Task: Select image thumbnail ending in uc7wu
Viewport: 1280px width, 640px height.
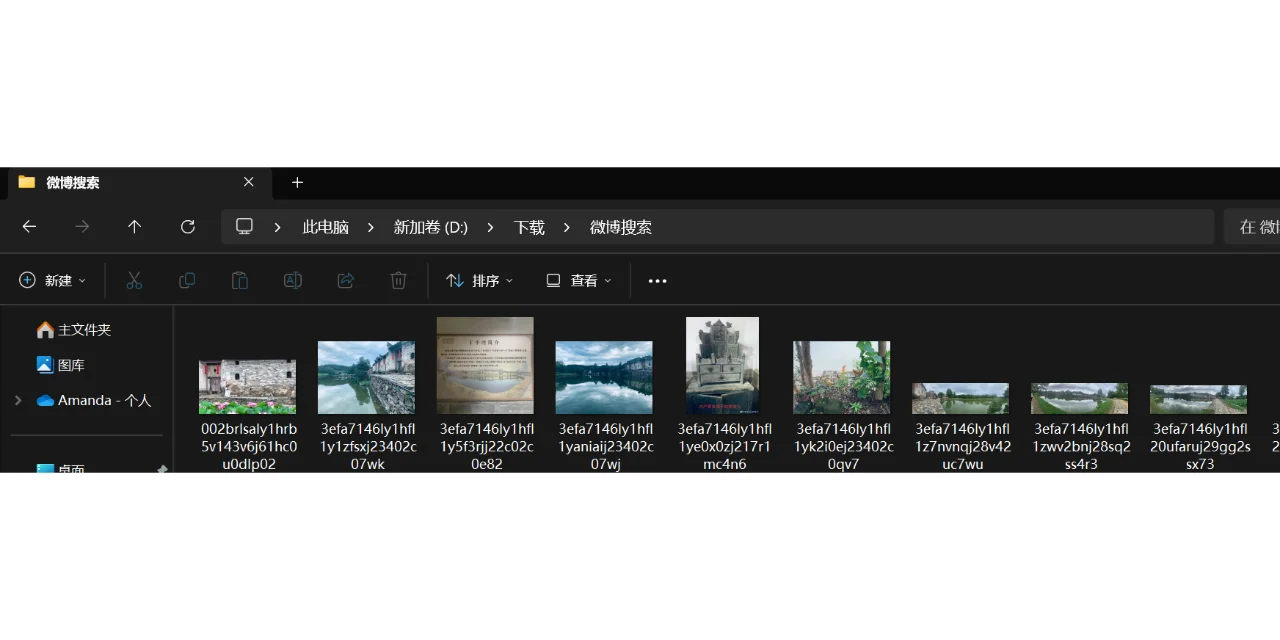Action: click(960, 398)
